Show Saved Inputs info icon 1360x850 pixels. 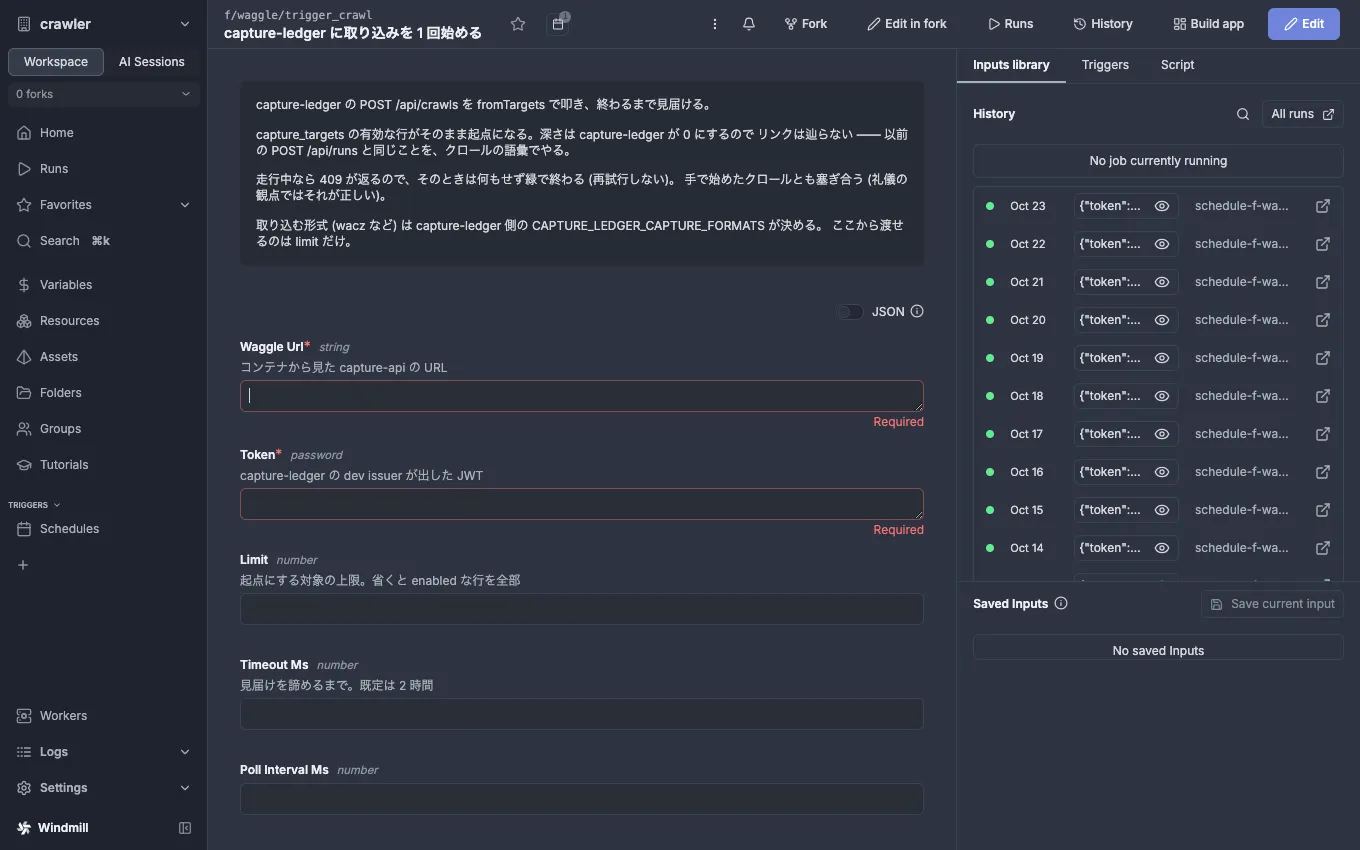(x=1061, y=603)
